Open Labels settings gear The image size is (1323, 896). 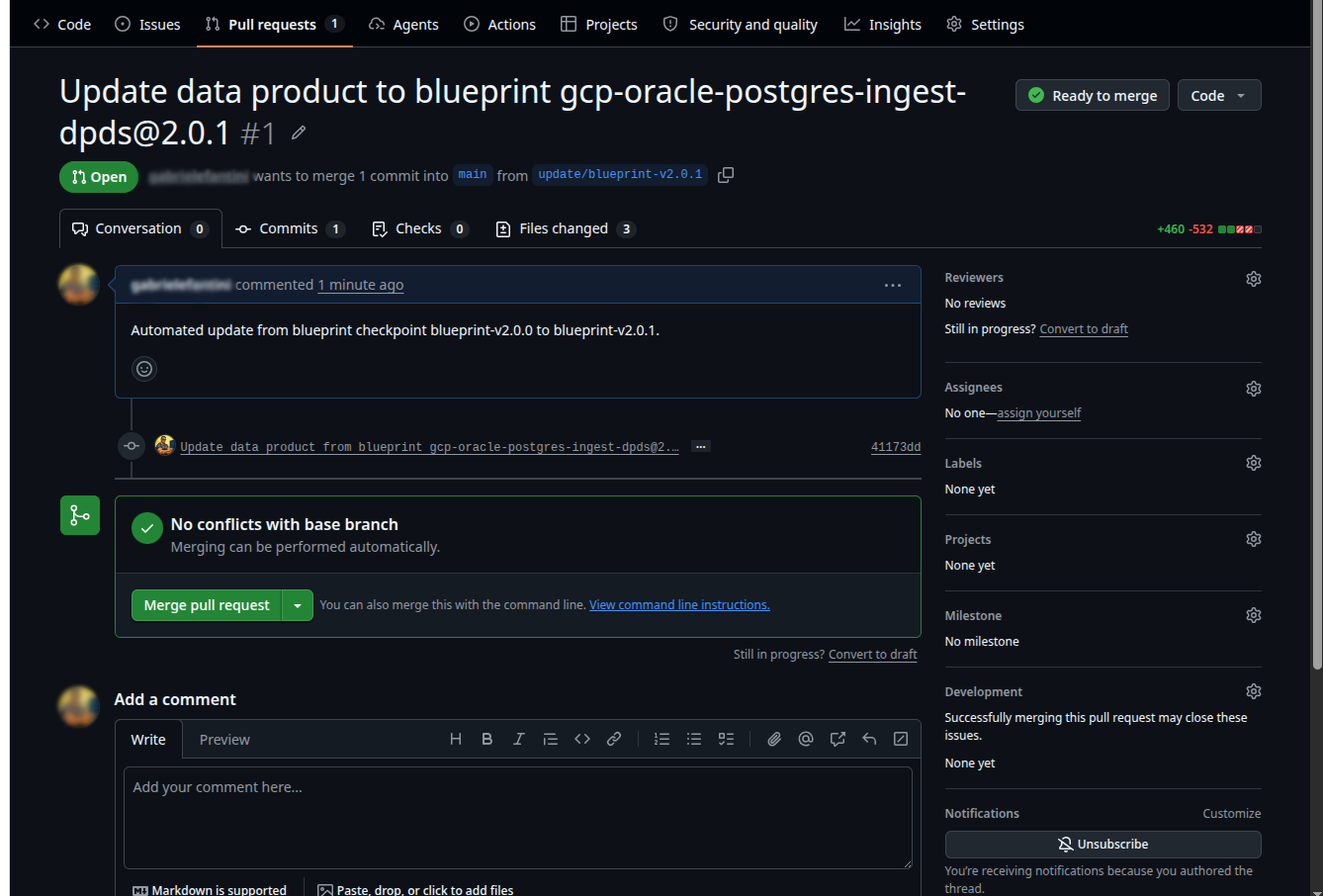[1254, 463]
